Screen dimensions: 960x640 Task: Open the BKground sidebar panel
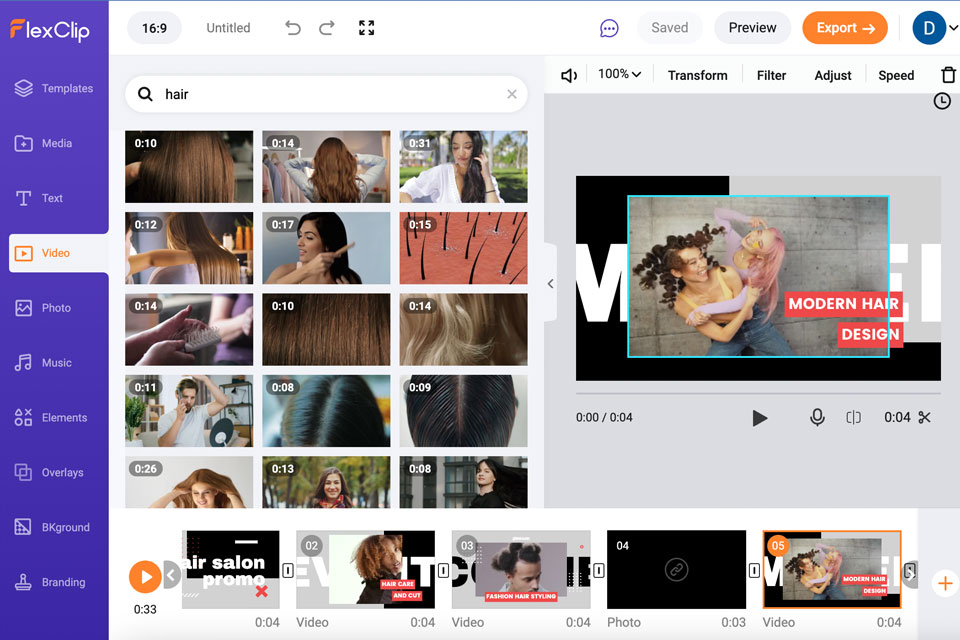52,527
